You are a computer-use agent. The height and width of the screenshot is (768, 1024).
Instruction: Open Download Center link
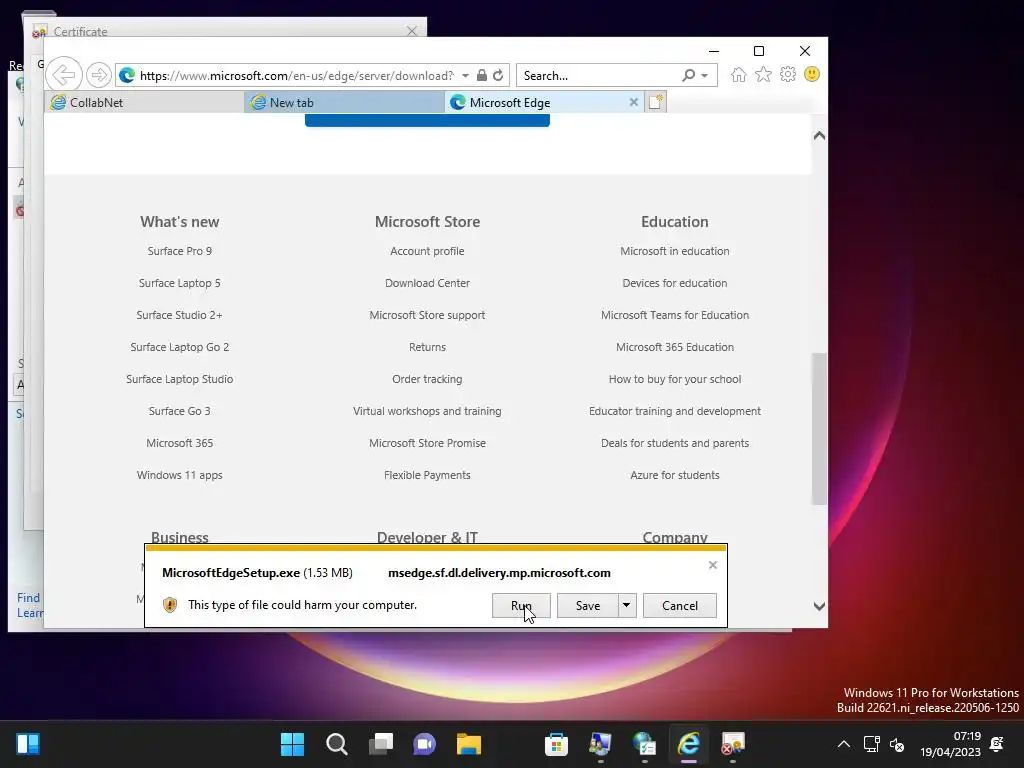[427, 283]
